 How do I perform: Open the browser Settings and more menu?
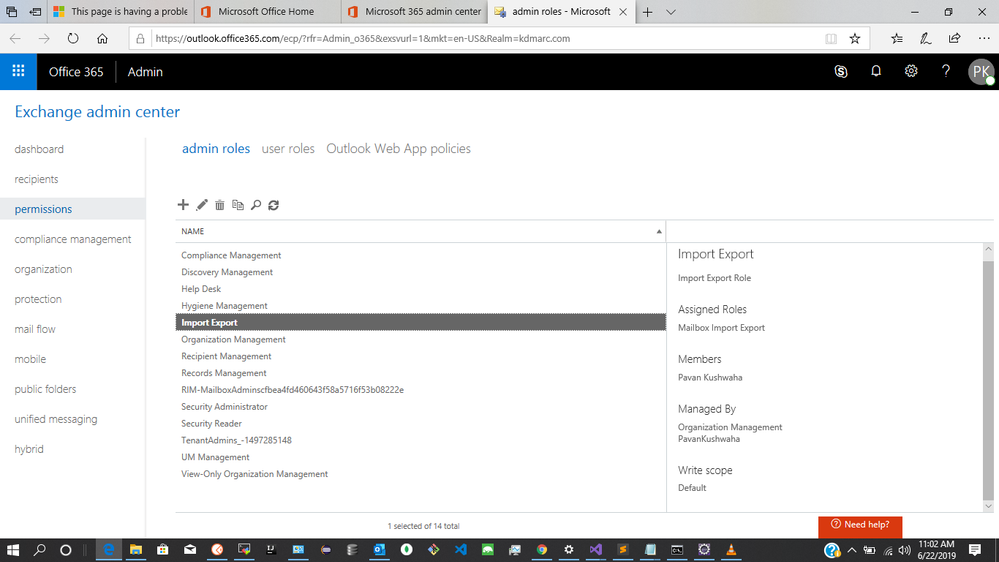click(x=984, y=38)
